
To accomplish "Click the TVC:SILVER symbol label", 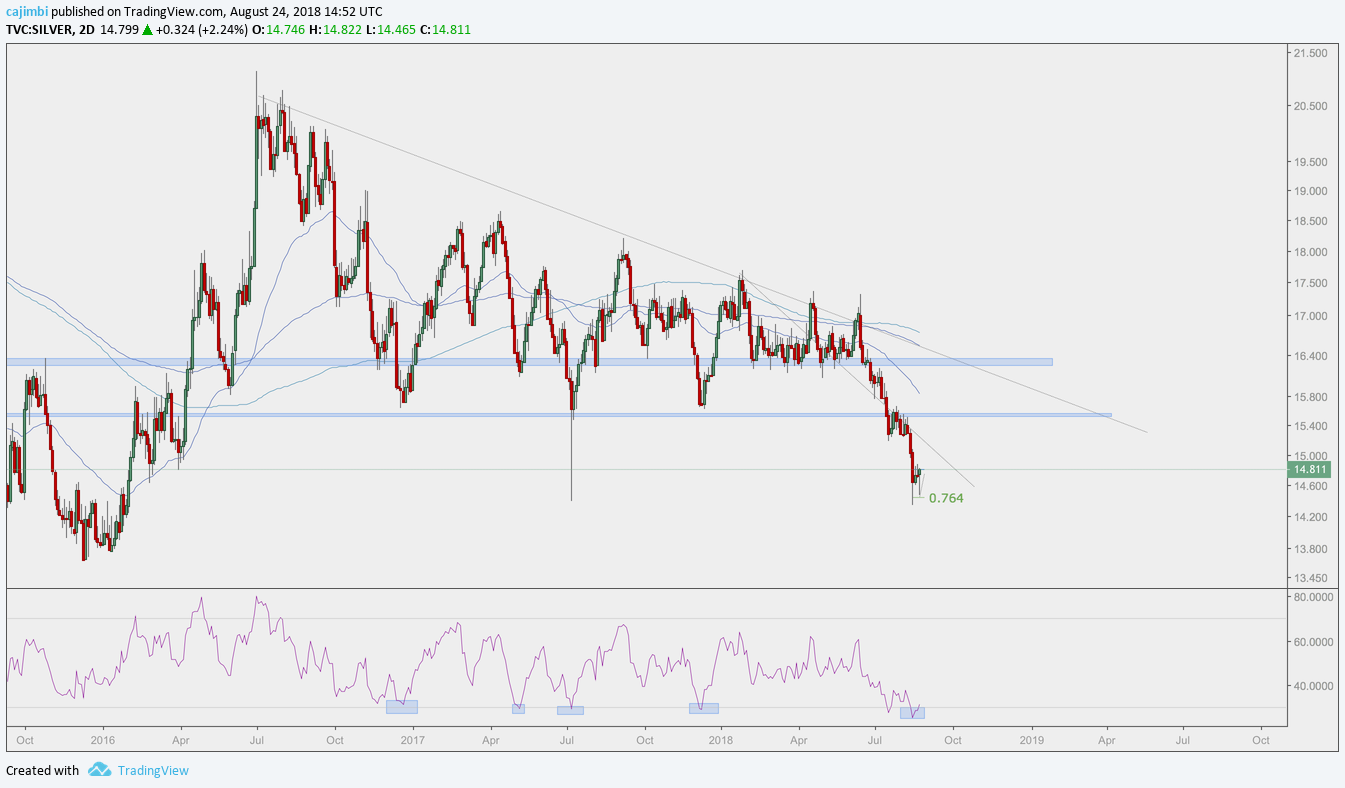I will [38, 30].
